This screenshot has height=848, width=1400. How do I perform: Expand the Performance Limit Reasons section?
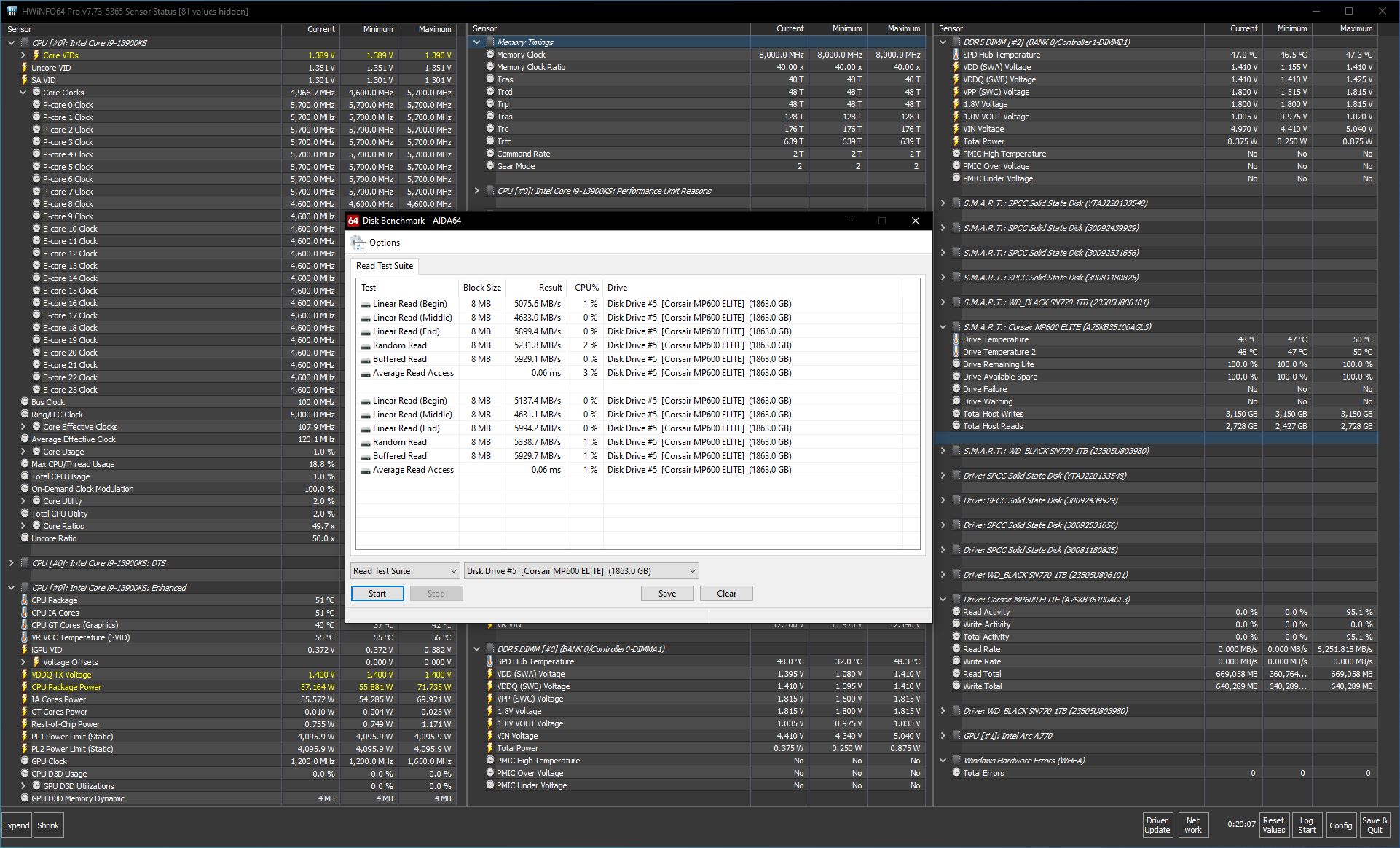click(477, 191)
